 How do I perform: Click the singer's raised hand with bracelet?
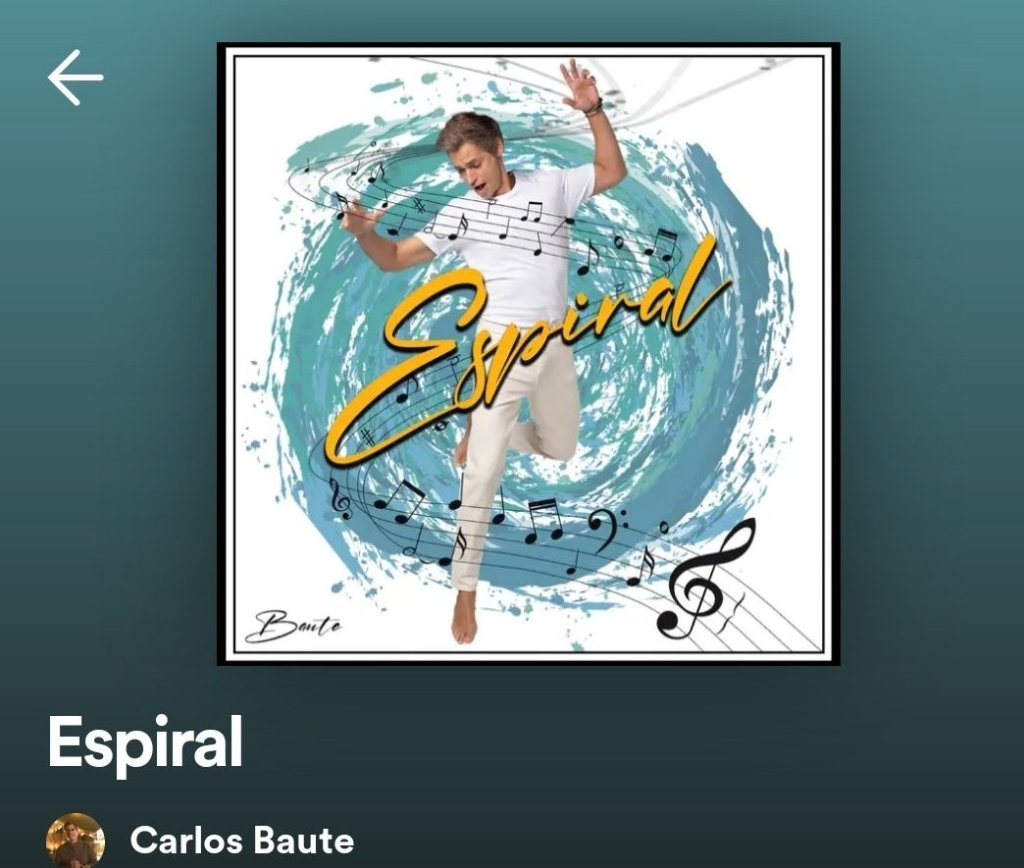click(x=580, y=86)
